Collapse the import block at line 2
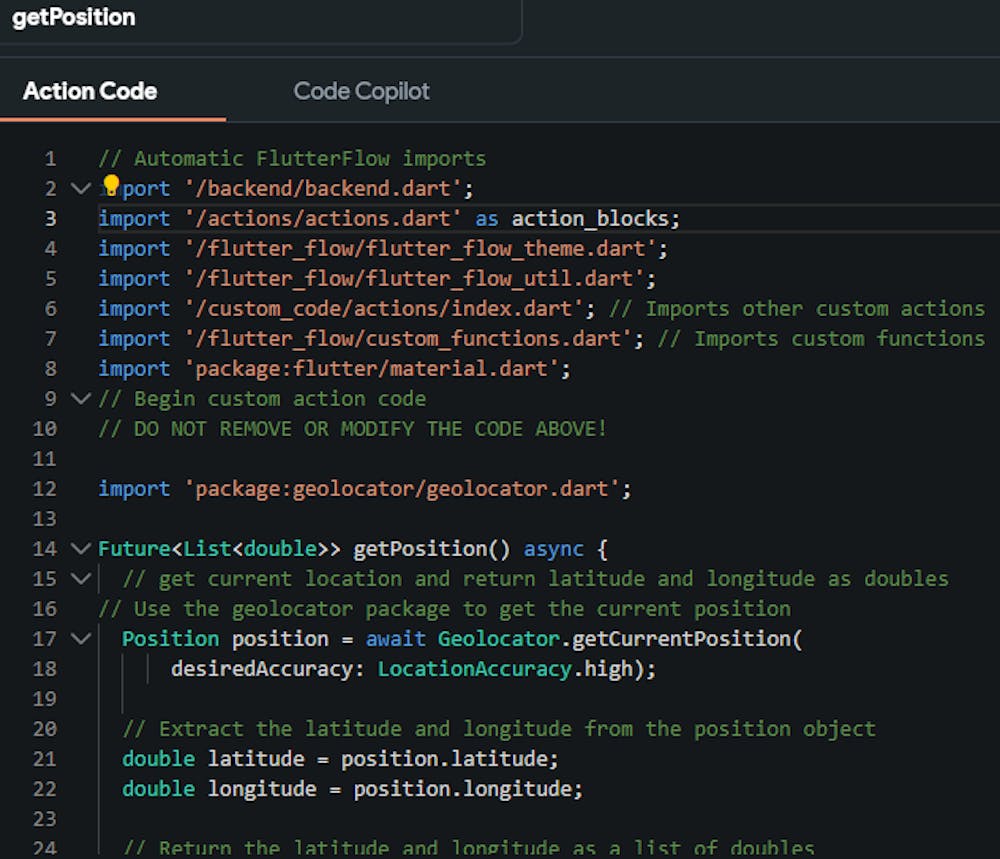1000x859 pixels. 80,188
